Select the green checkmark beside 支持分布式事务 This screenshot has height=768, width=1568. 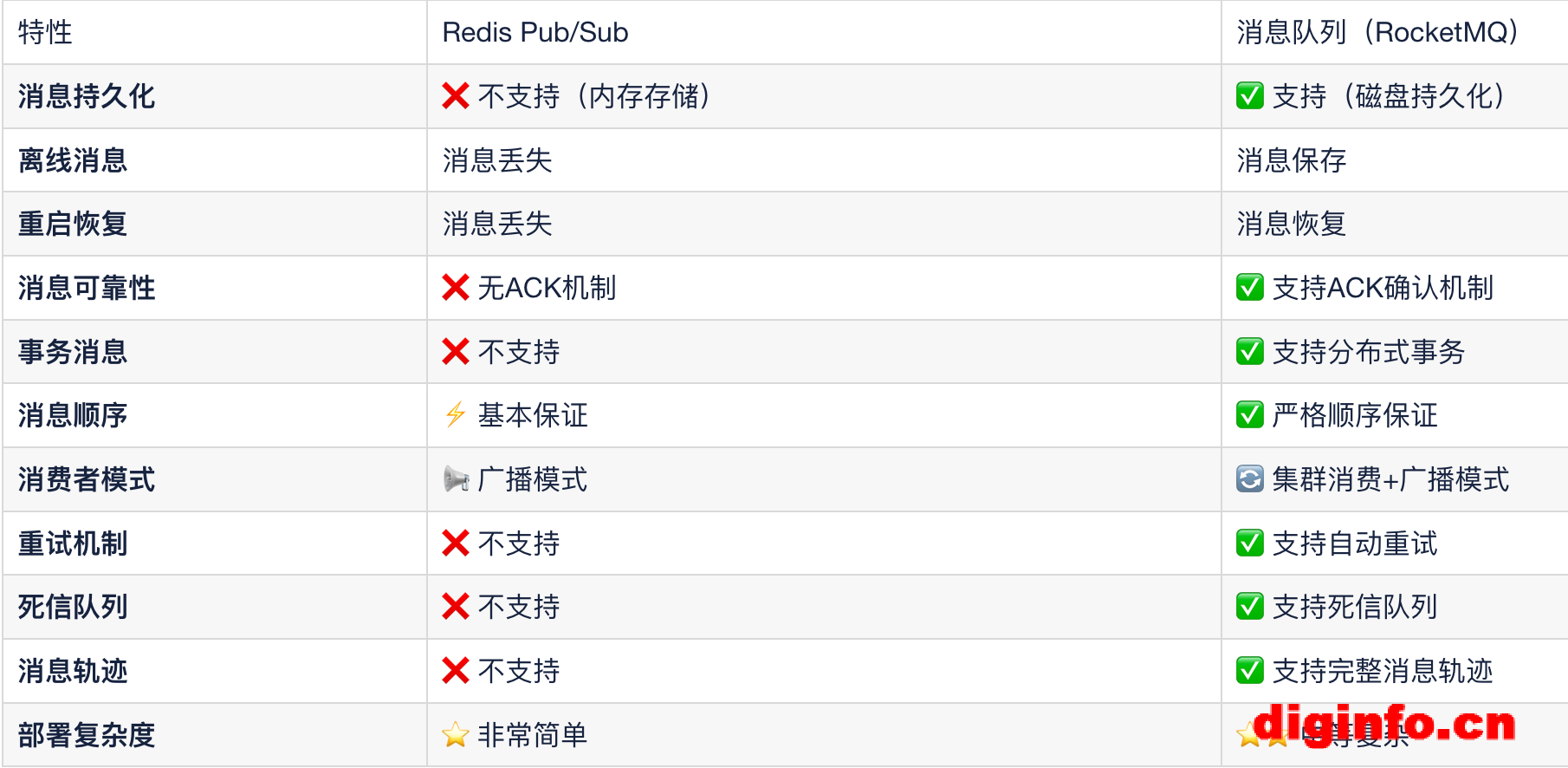tap(1249, 352)
